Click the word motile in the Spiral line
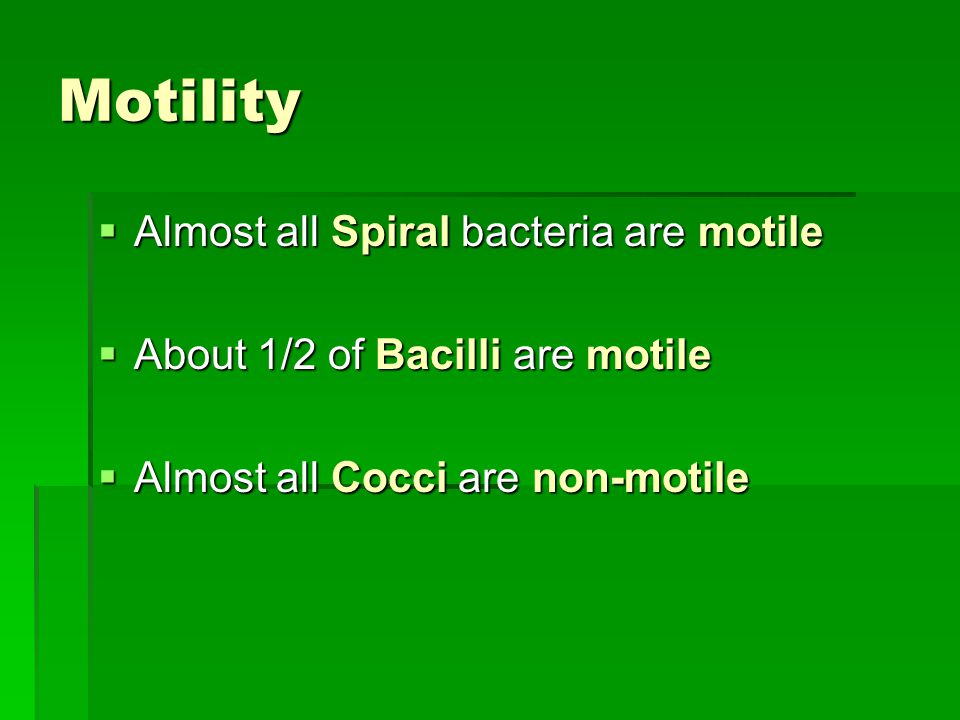 coord(760,231)
